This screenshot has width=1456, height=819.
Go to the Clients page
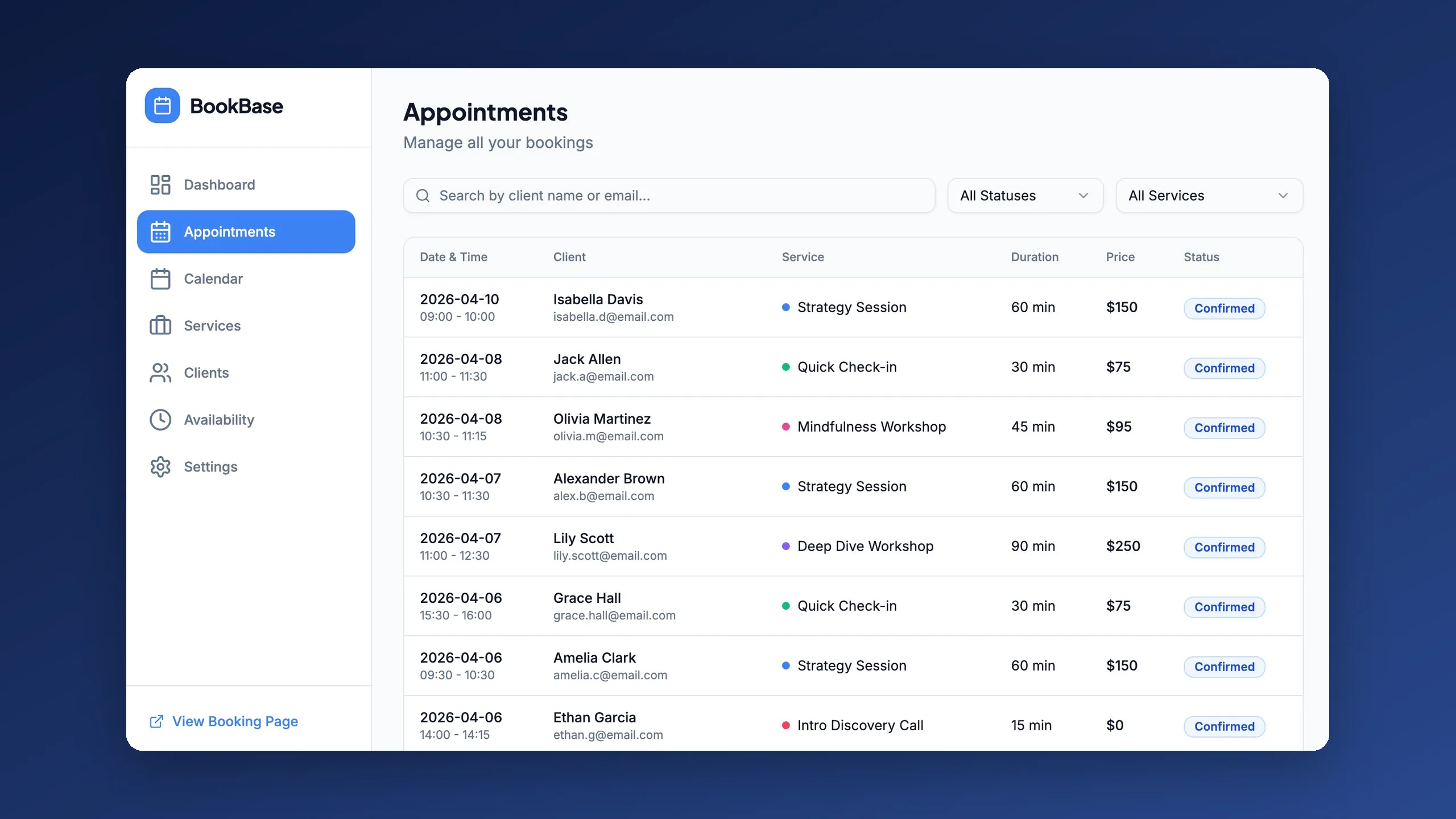(x=206, y=373)
